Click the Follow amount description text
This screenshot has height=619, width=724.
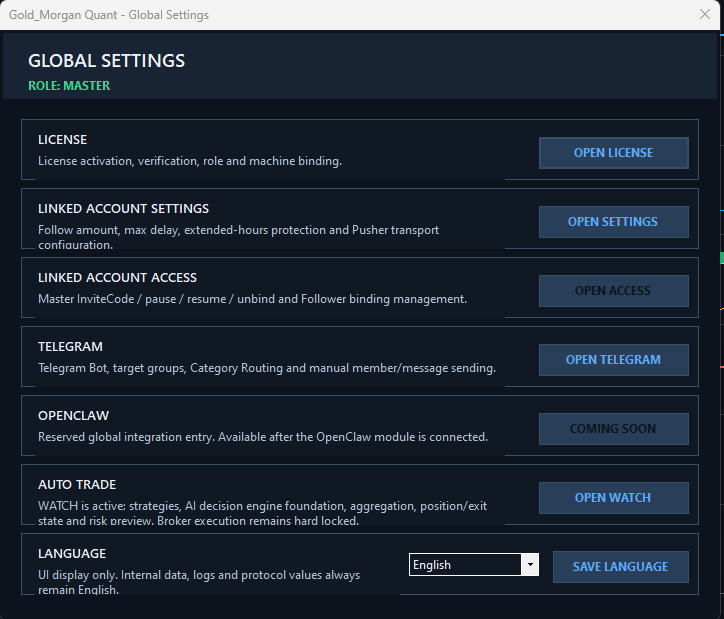tap(238, 237)
